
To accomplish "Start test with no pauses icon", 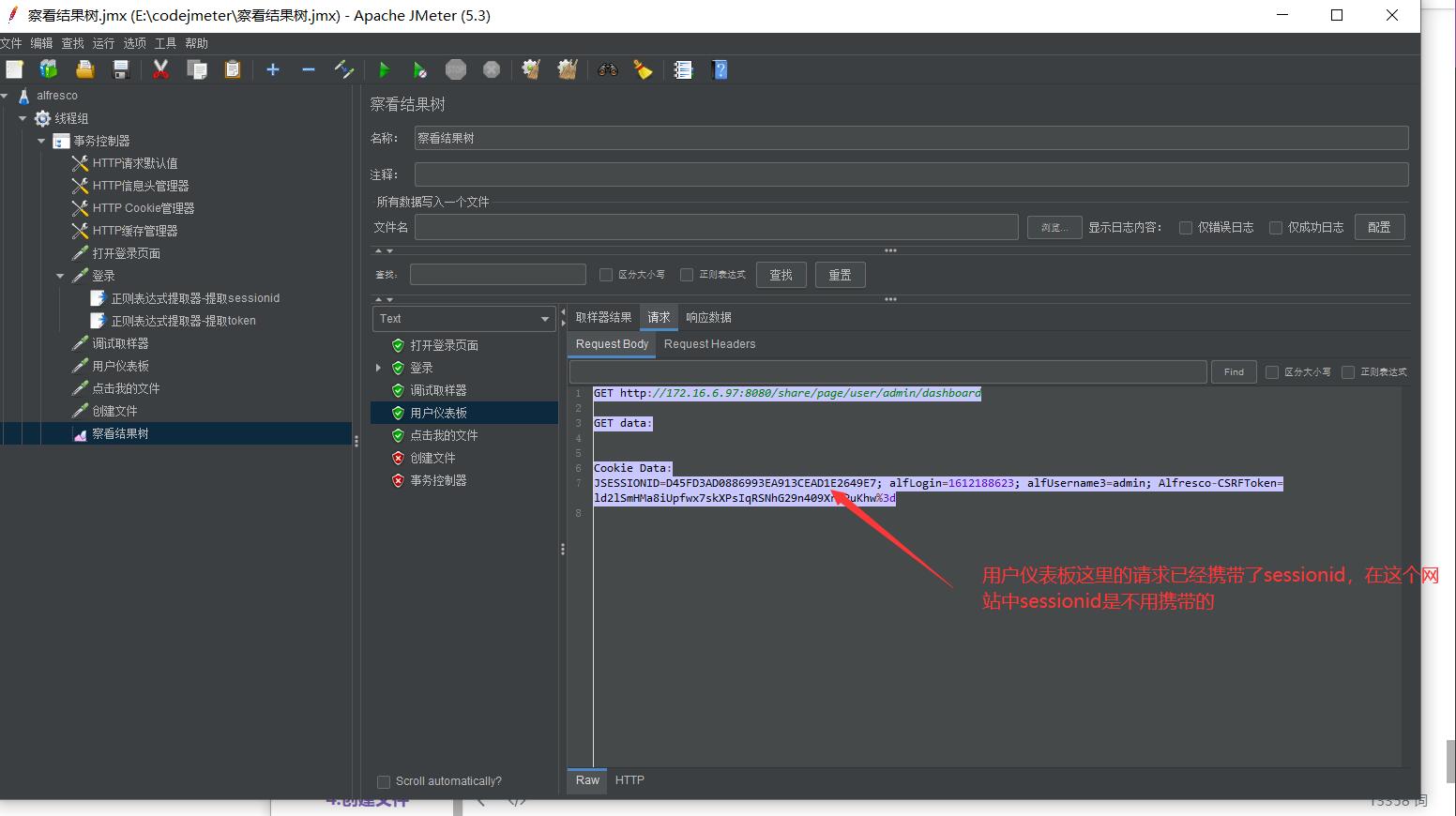I will point(419,69).
